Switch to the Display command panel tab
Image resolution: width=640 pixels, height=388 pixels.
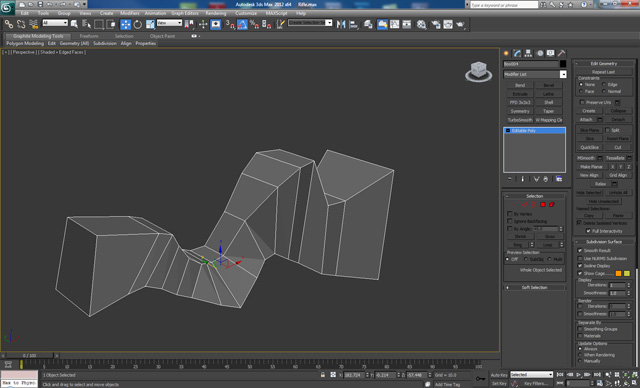tap(551, 53)
